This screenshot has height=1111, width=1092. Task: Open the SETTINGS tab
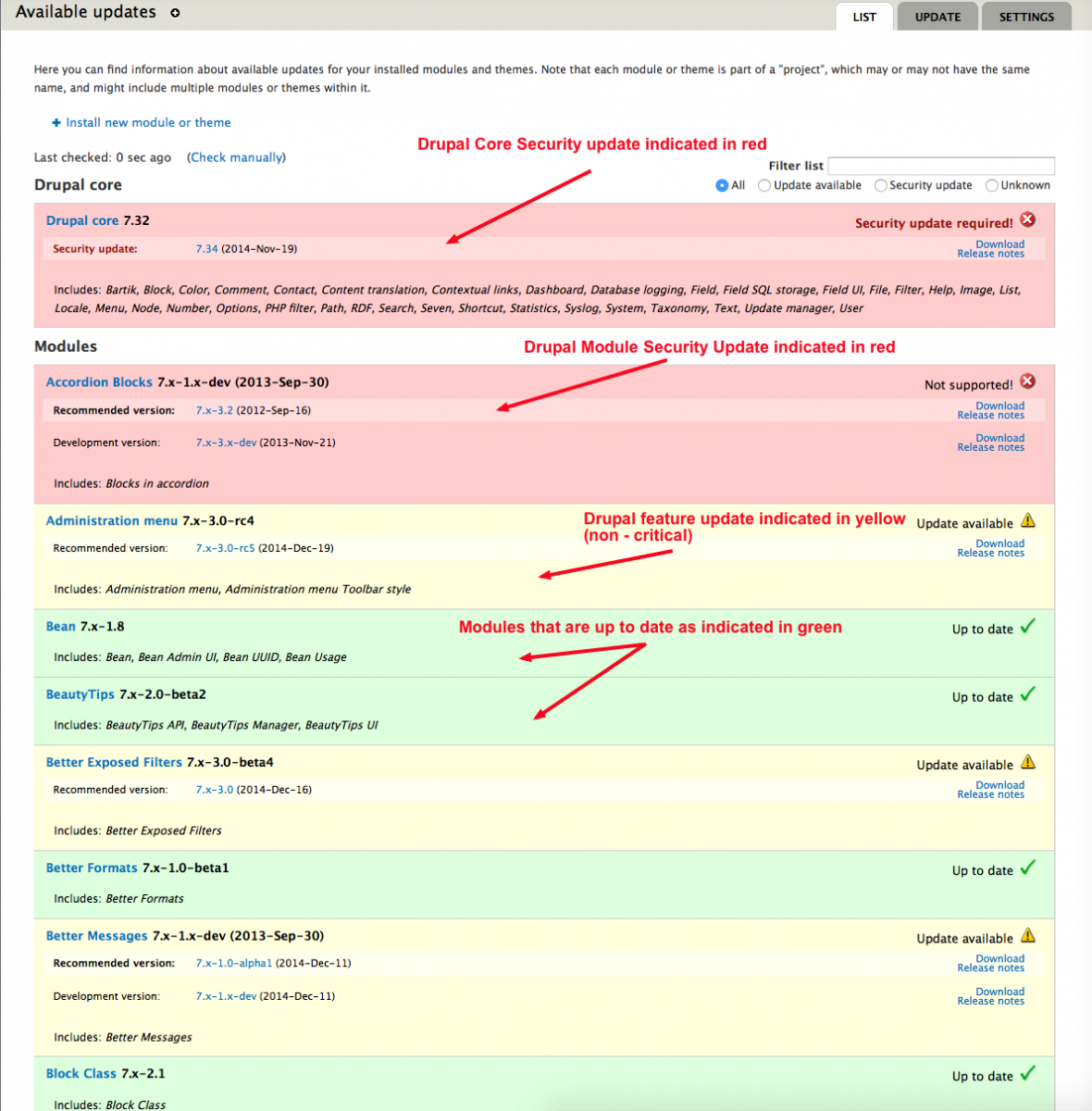point(1026,17)
